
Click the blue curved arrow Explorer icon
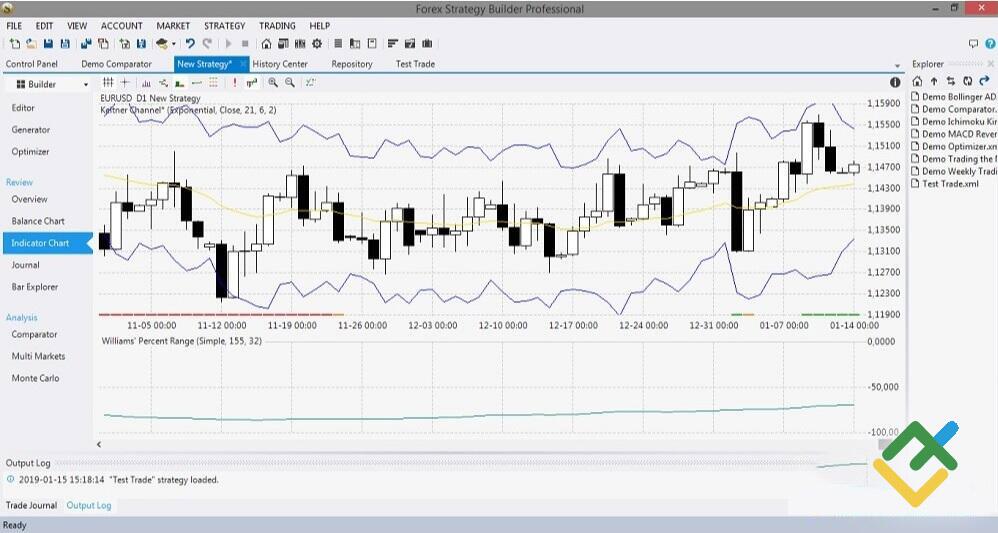tap(985, 81)
